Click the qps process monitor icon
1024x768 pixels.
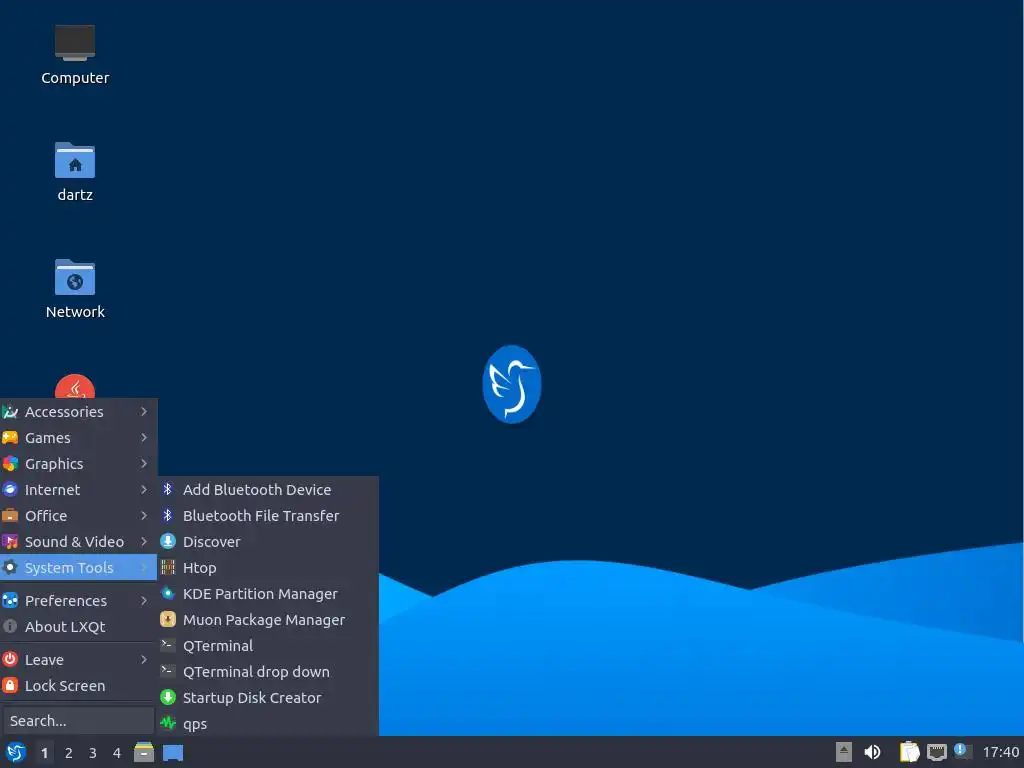click(168, 724)
